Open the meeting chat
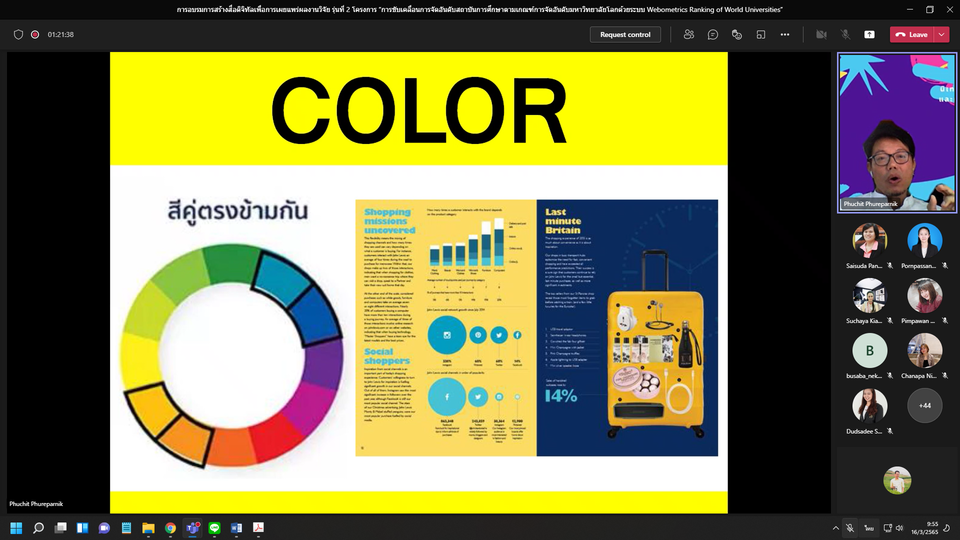960x540 pixels. [713, 34]
